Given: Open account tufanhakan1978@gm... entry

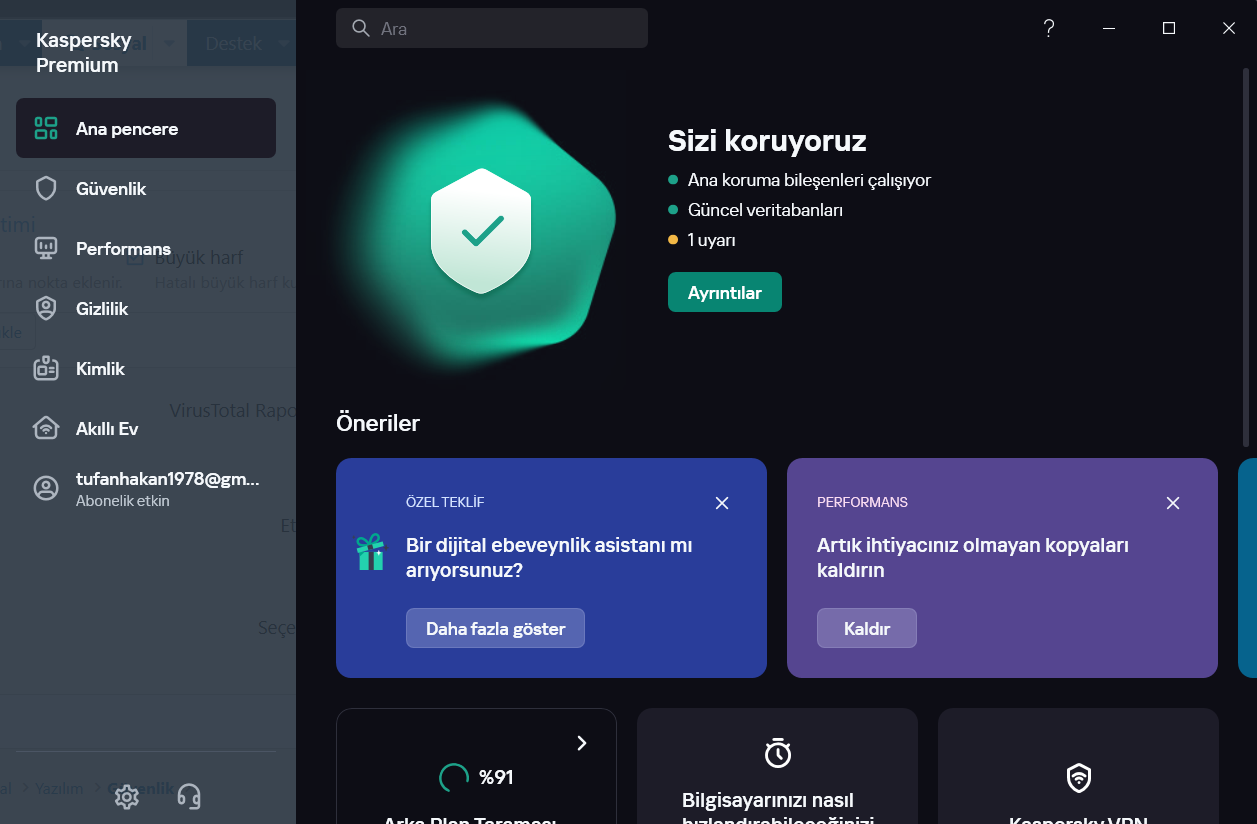Looking at the screenshot, I should click(146, 488).
